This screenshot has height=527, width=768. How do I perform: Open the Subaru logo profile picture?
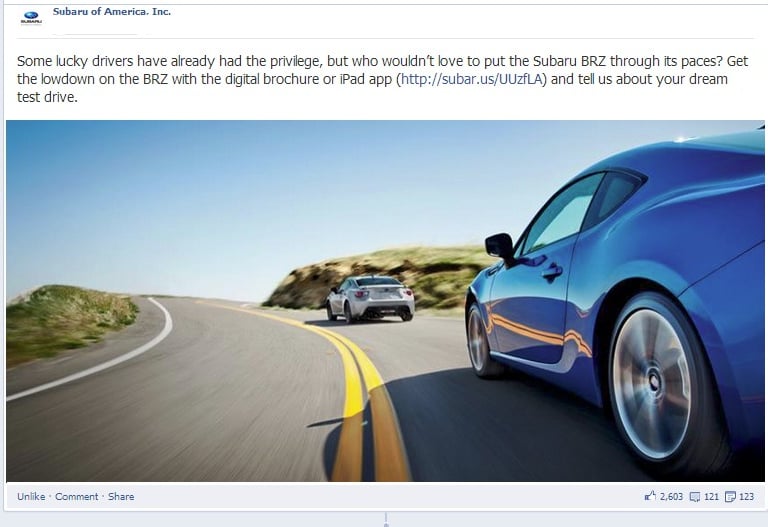click(31, 17)
